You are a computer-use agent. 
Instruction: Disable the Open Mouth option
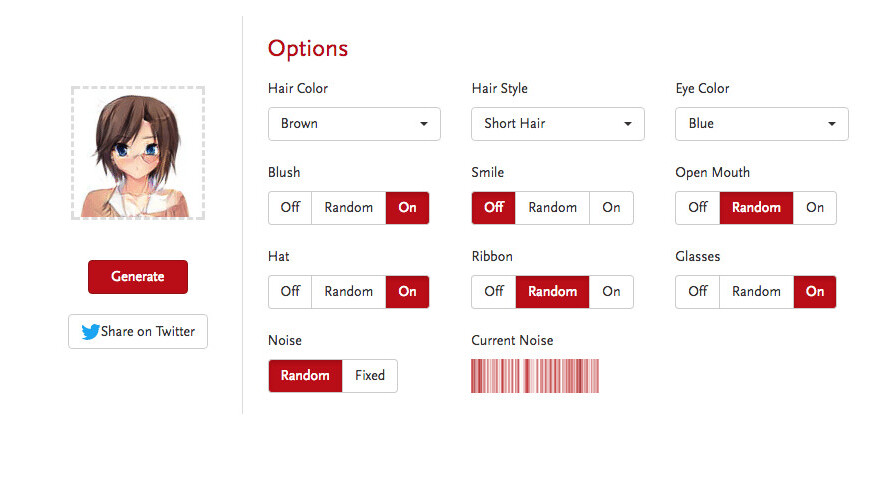(x=698, y=208)
